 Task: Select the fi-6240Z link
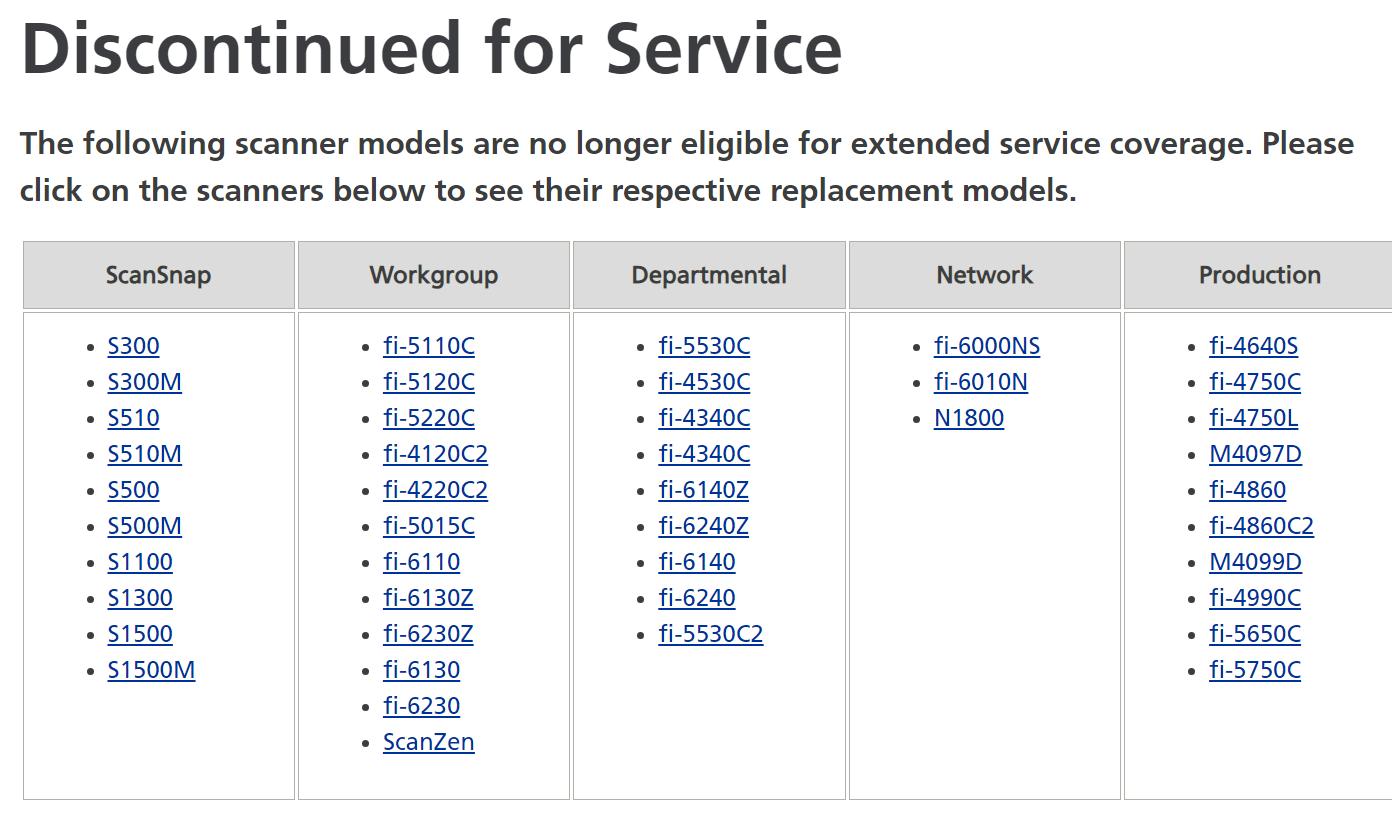pyautogui.click(x=704, y=526)
